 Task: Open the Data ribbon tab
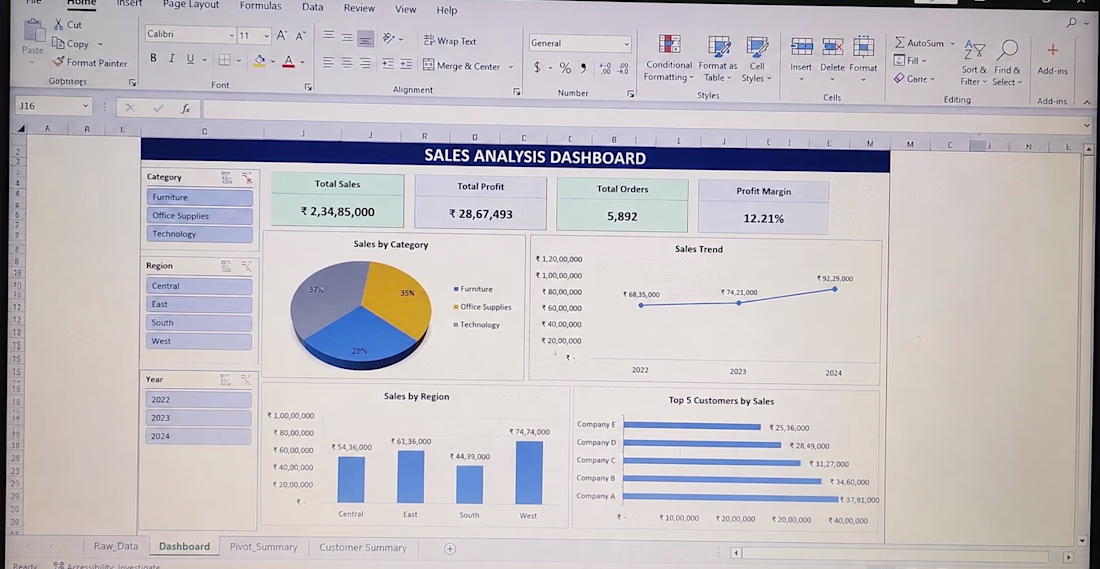pyautogui.click(x=312, y=7)
